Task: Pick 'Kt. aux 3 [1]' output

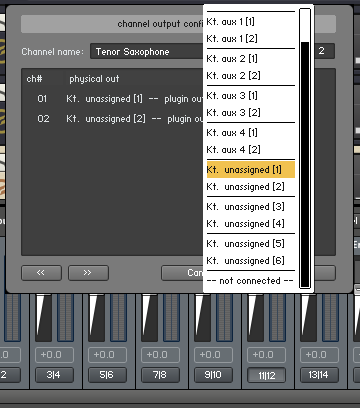Action: (x=251, y=96)
